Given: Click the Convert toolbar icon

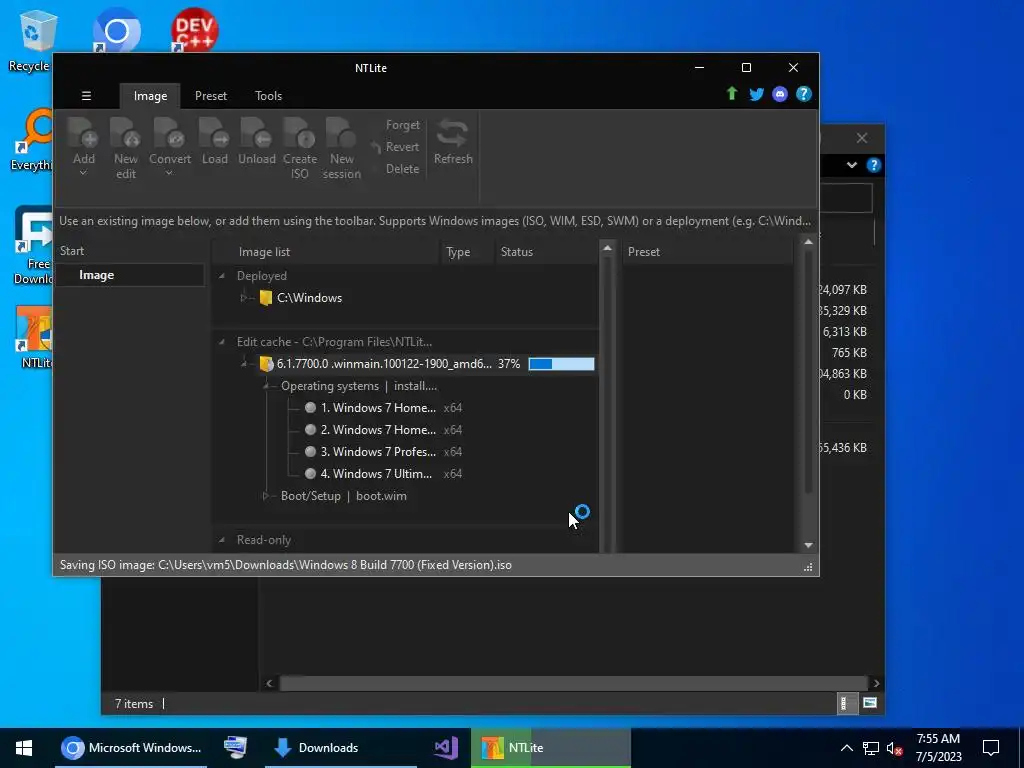Looking at the screenshot, I should coord(169,133).
